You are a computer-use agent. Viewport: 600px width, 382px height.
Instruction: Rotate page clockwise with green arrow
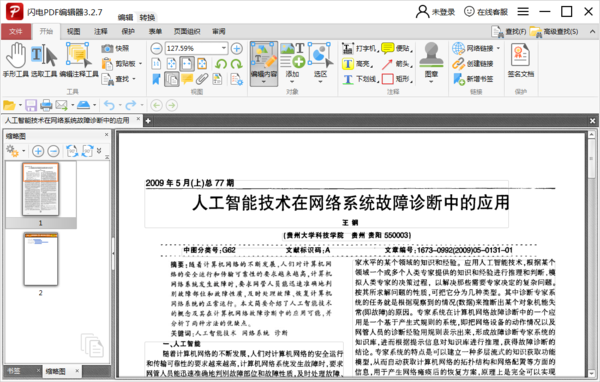tap(237, 64)
